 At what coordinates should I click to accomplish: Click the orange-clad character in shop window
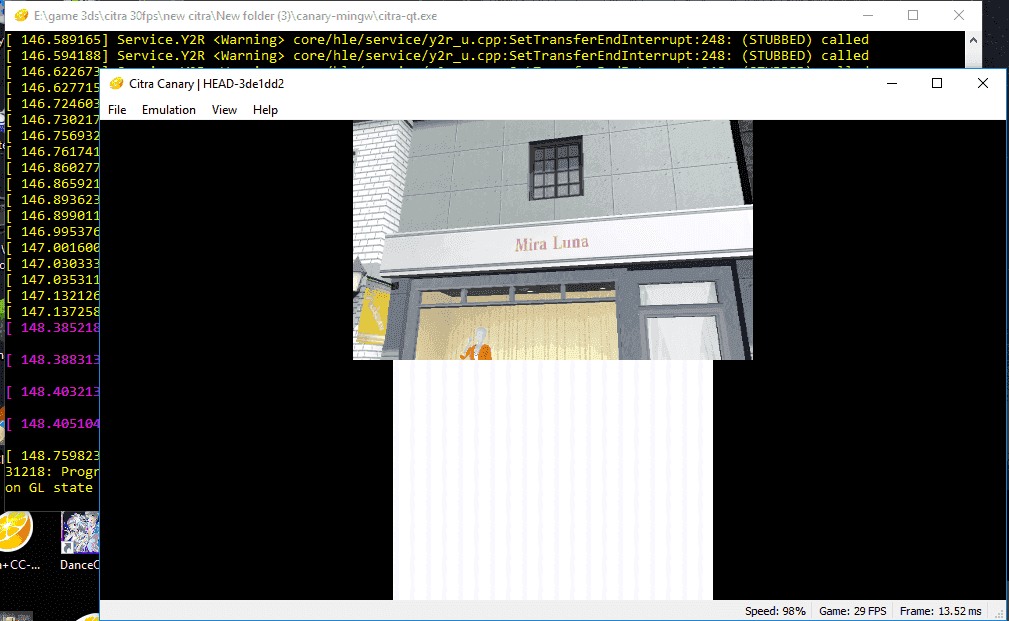(477, 344)
